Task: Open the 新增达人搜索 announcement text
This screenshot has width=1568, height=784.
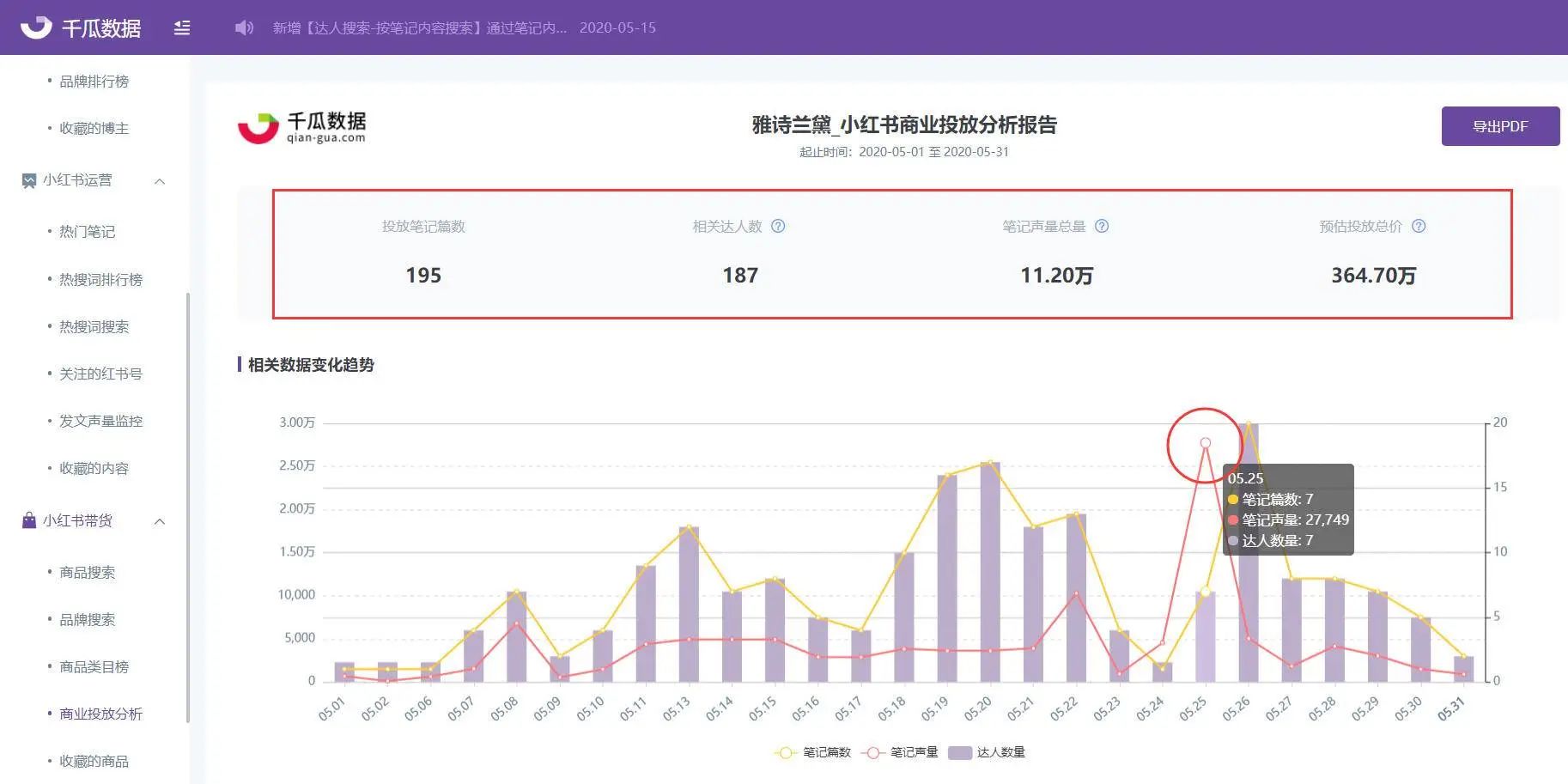Action: (x=420, y=27)
